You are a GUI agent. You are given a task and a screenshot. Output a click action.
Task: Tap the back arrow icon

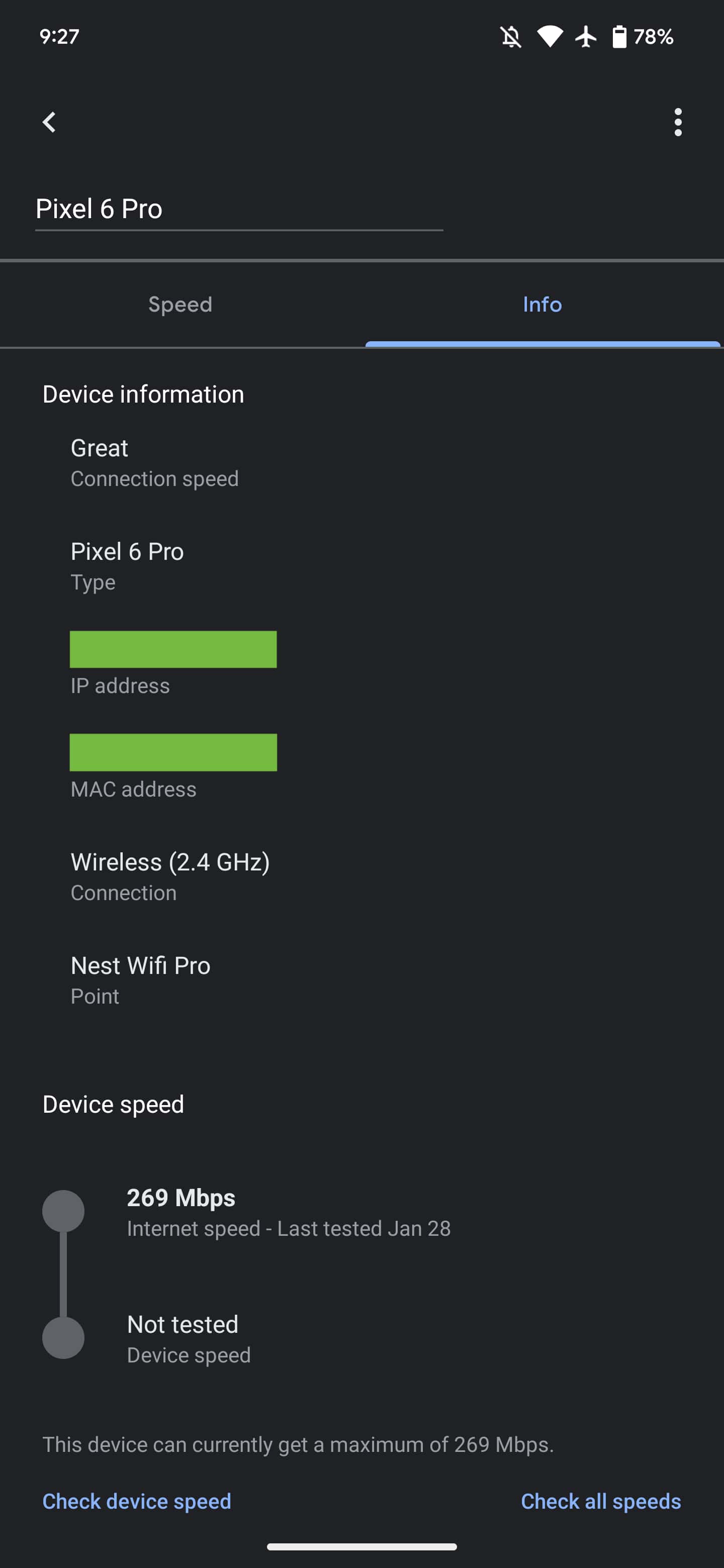49,122
